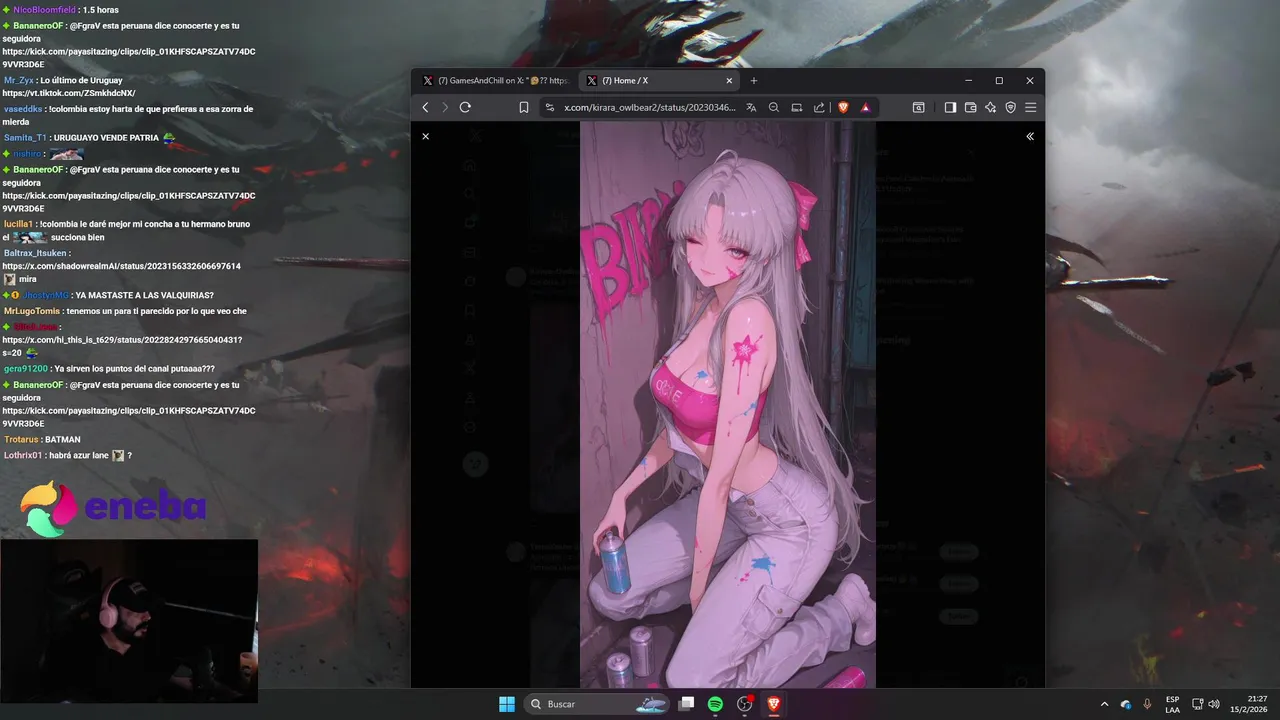The width and height of the screenshot is (1280, 720).
Task: Go back to the previous page in Brave
Action: [x=425, y=107]
